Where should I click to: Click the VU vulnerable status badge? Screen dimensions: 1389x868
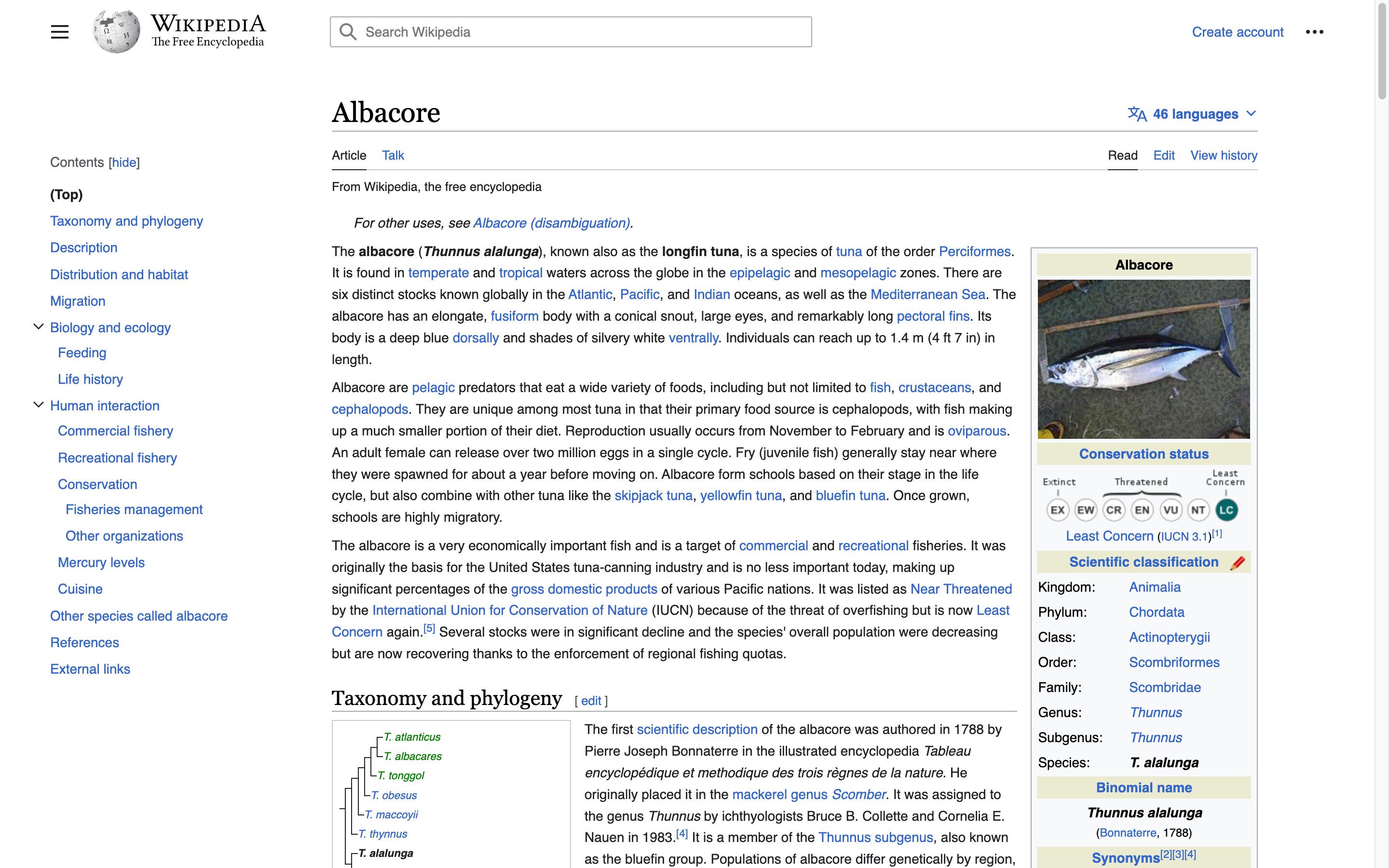click(x=1171, y=509)
